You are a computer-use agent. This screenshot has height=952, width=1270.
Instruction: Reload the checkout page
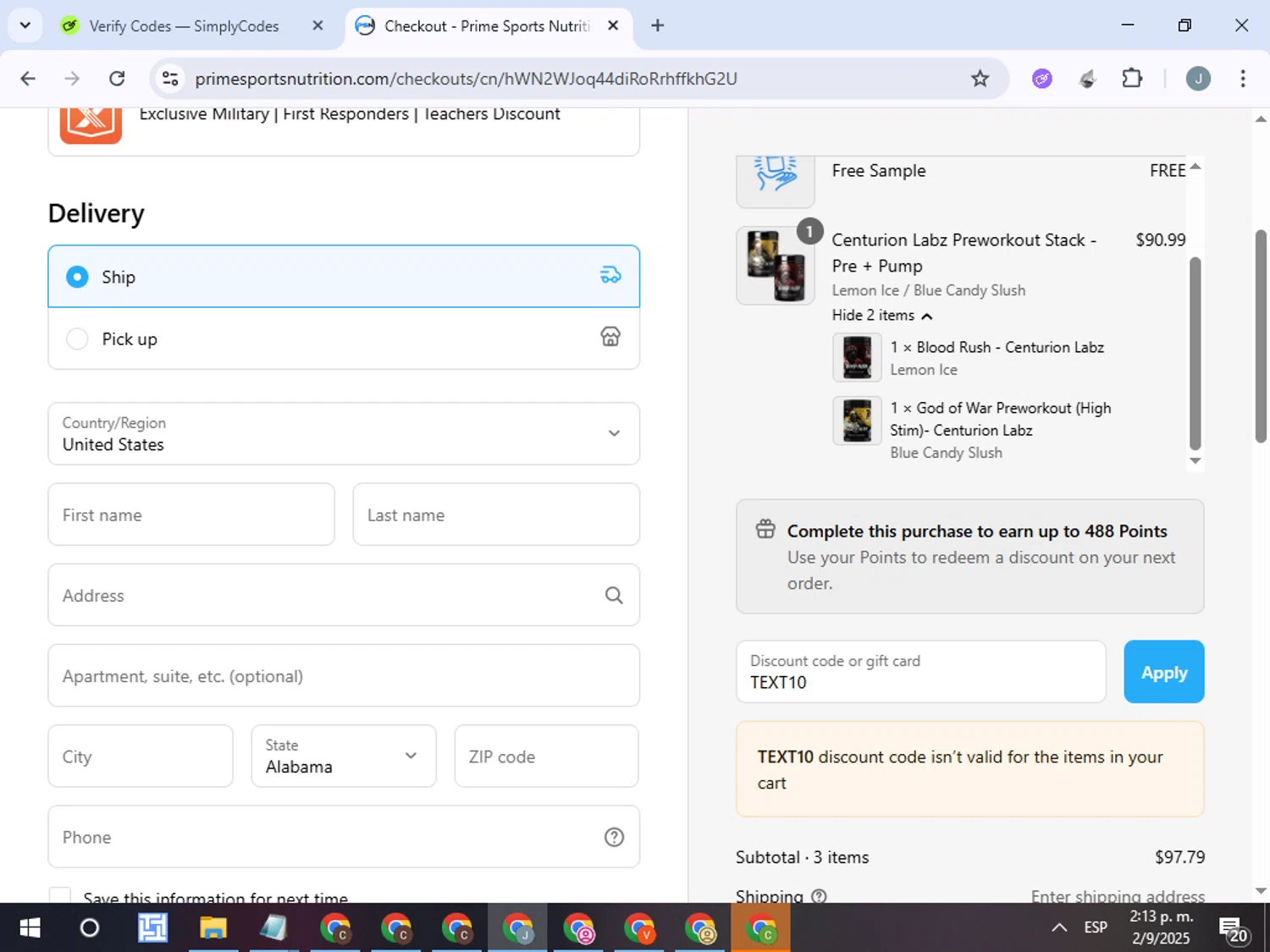pyautogui.click(x=117, y=79)
